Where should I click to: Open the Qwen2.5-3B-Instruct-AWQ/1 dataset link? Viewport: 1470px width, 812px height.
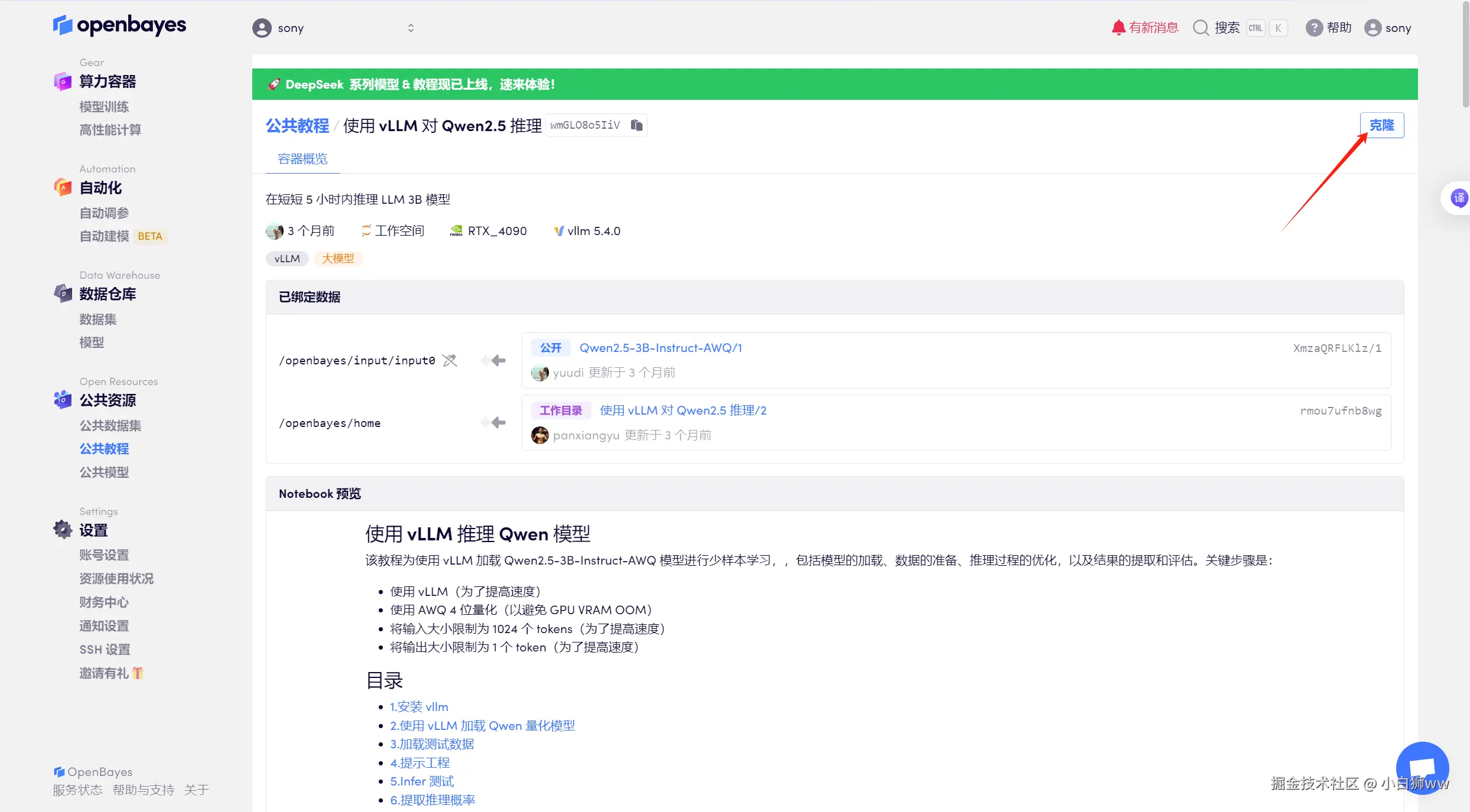(661, 348)
